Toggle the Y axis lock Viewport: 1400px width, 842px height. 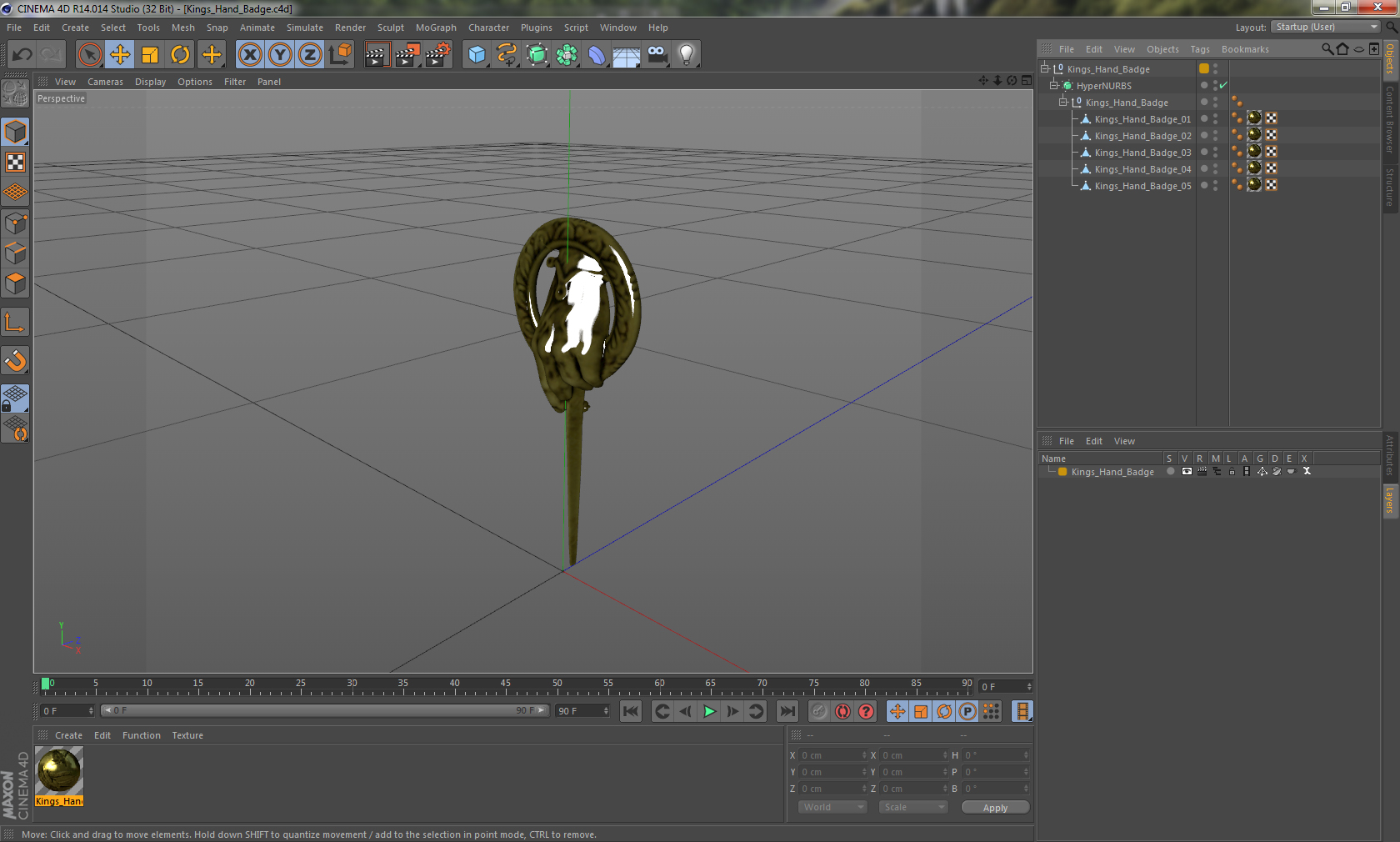coord(280,55)
